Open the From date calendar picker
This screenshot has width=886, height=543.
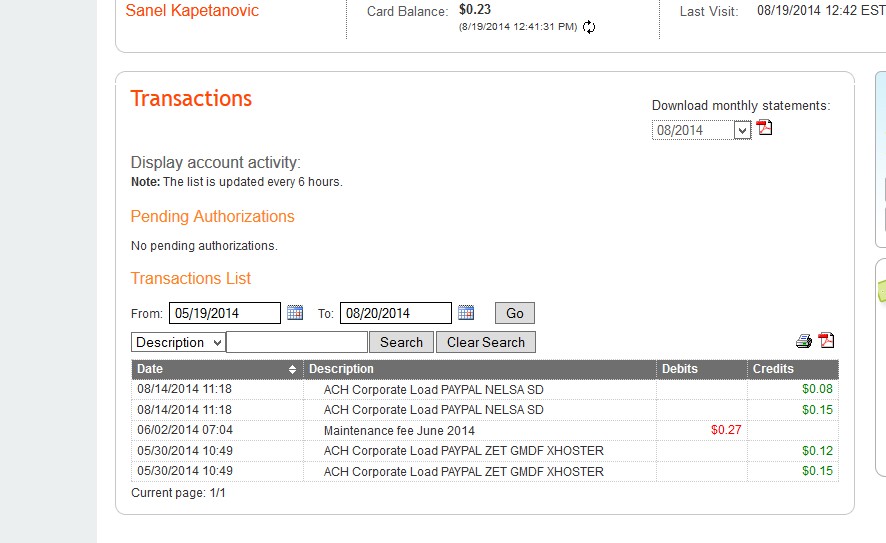[295, 313]
